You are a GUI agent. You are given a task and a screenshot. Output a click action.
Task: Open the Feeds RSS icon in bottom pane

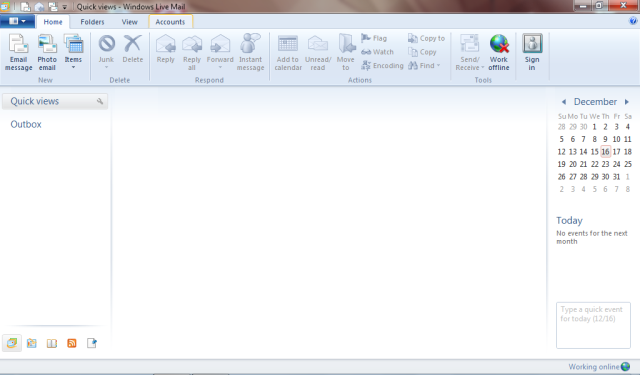coord(72,343)
